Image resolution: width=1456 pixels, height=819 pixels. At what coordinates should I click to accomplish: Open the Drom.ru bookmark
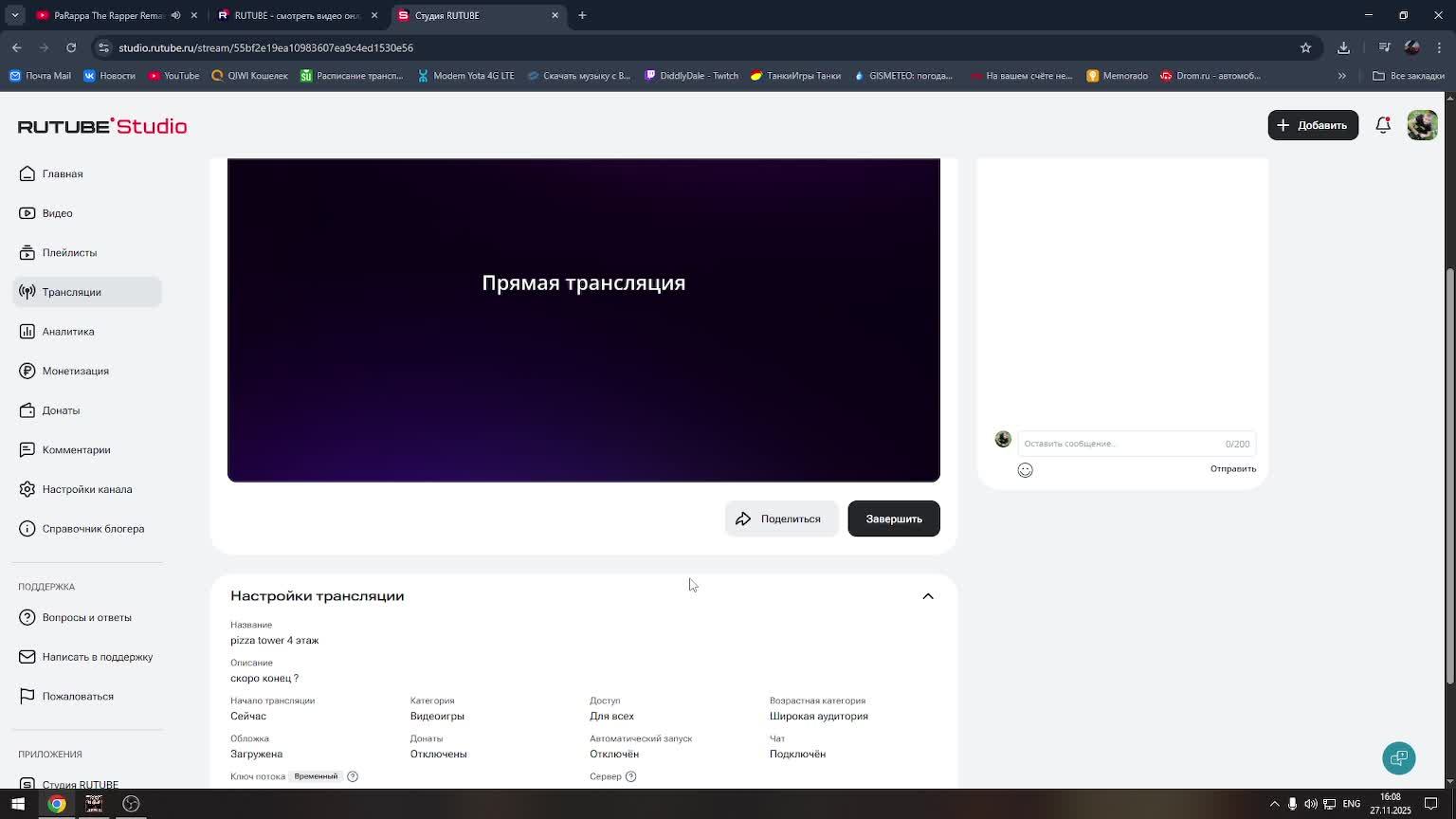click(1210, 76)
